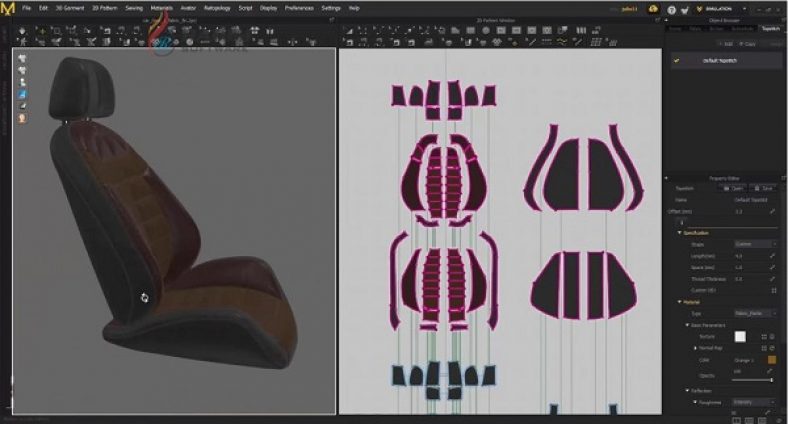Click the blue texture surface display icon
Screen dimensions: 788x424
(22, 94)
